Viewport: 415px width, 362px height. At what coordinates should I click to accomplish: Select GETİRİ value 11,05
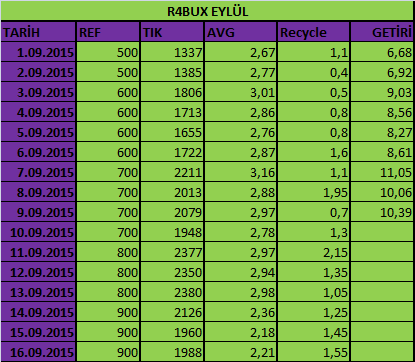pyautogui.click(x=382, y=172)
